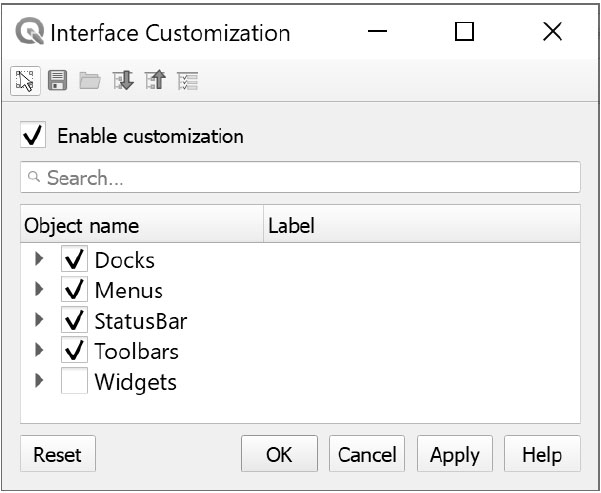Click the widget-catching selection tool icon
Image resolution: width=601 pixels, height=493 pixels.
coord(25,81)
